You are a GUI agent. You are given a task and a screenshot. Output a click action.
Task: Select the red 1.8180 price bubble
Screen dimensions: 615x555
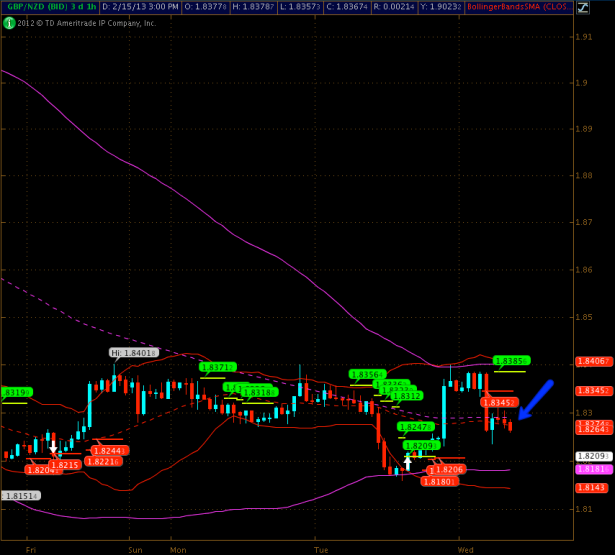pyautogui.click(x=438, y=481)
